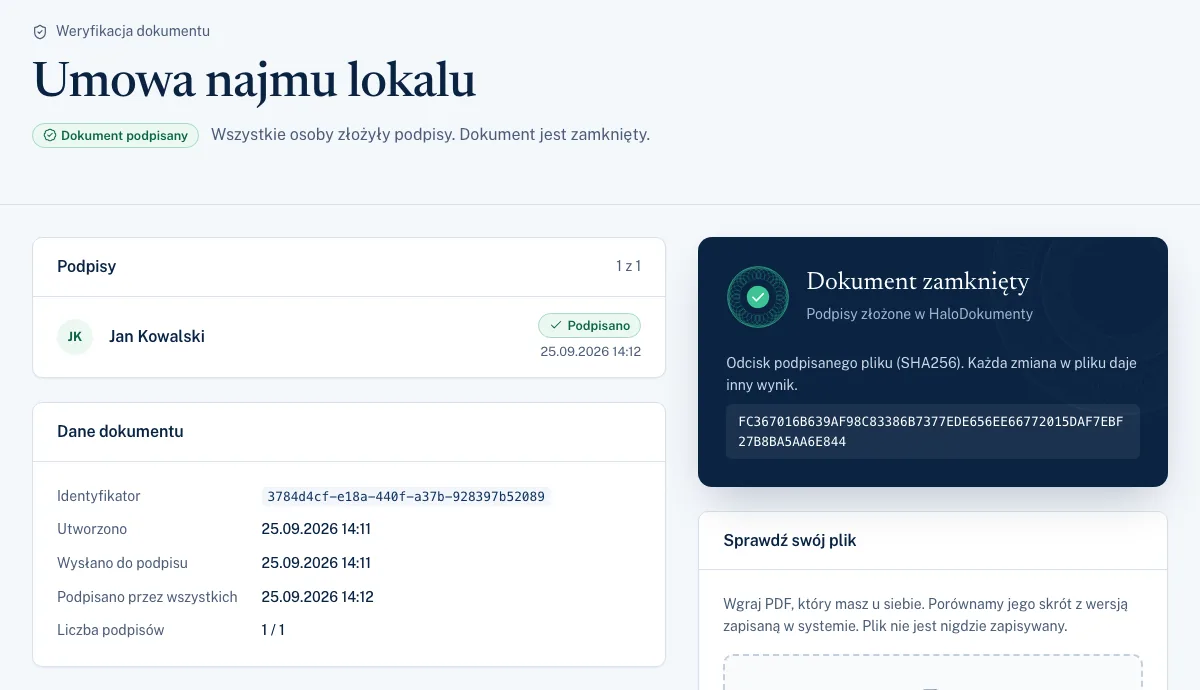
Task: Click the Dokument zamknięty heading
Action: point(918,282)
